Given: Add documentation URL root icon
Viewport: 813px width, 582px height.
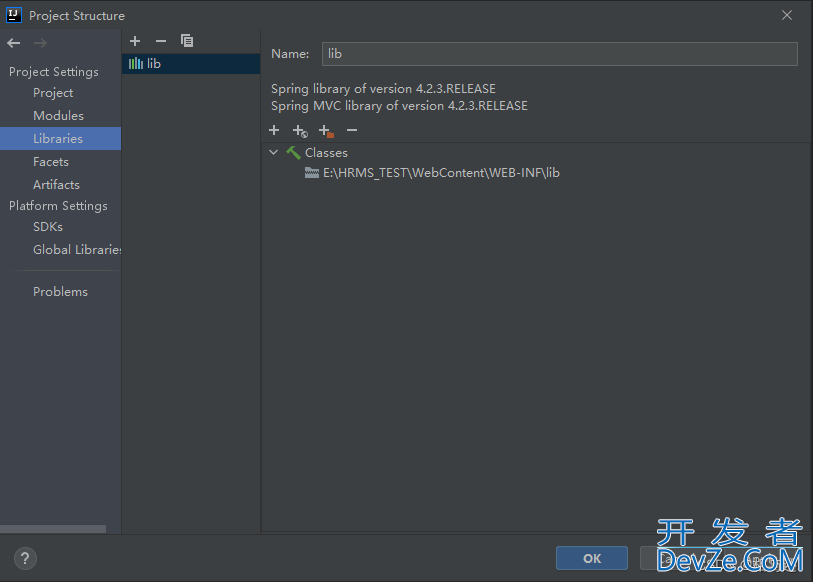Looking at the screenshot, I should [x=300, y=131].
